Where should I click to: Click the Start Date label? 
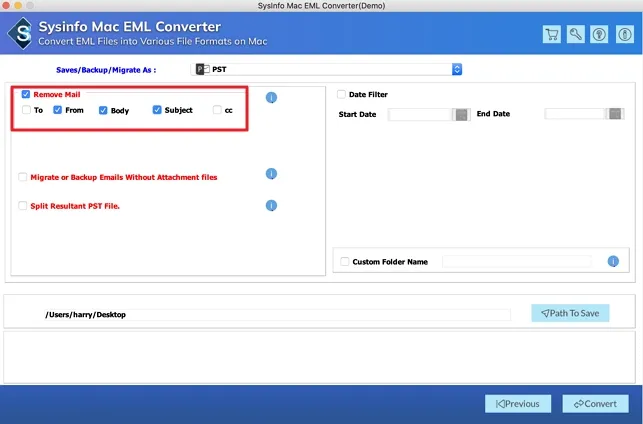pyautogui.click(x=357, y=114)
